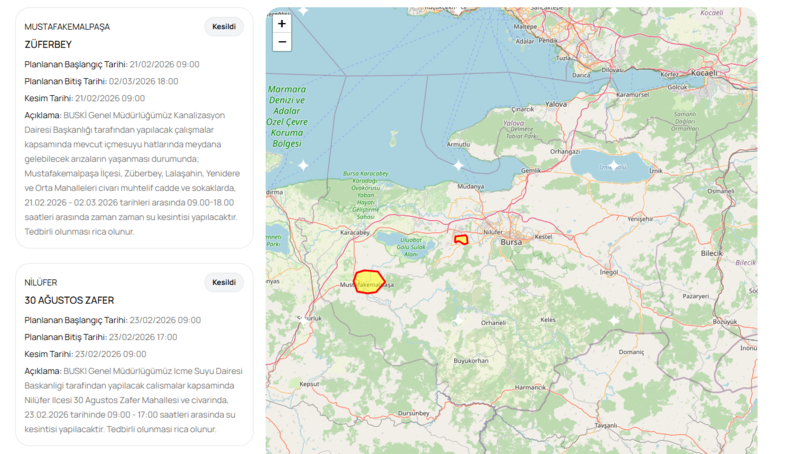Click the Kesildi badge on the Züferbey card
800x454 pixels.
[x=224, y=27]
